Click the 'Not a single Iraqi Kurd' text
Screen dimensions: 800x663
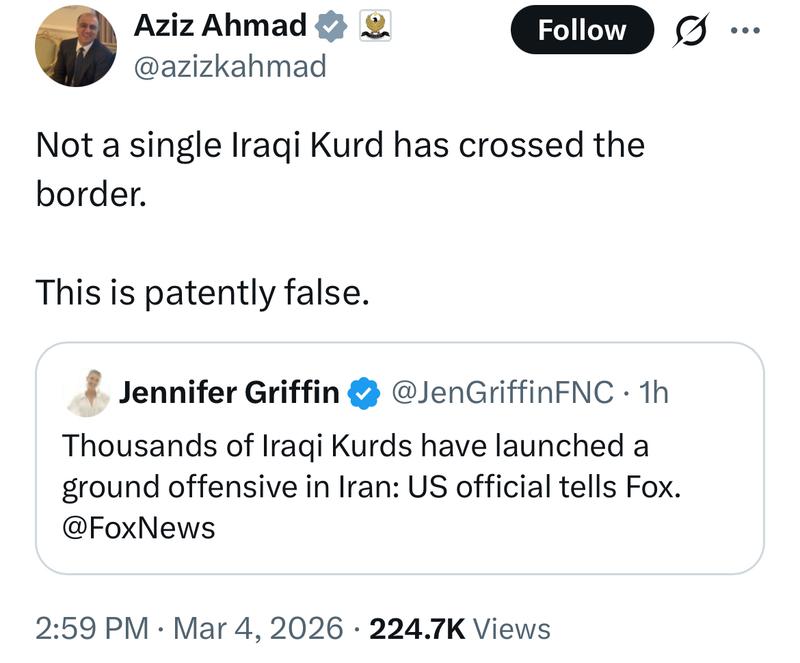pyautogui.click(x=209, y=146)
